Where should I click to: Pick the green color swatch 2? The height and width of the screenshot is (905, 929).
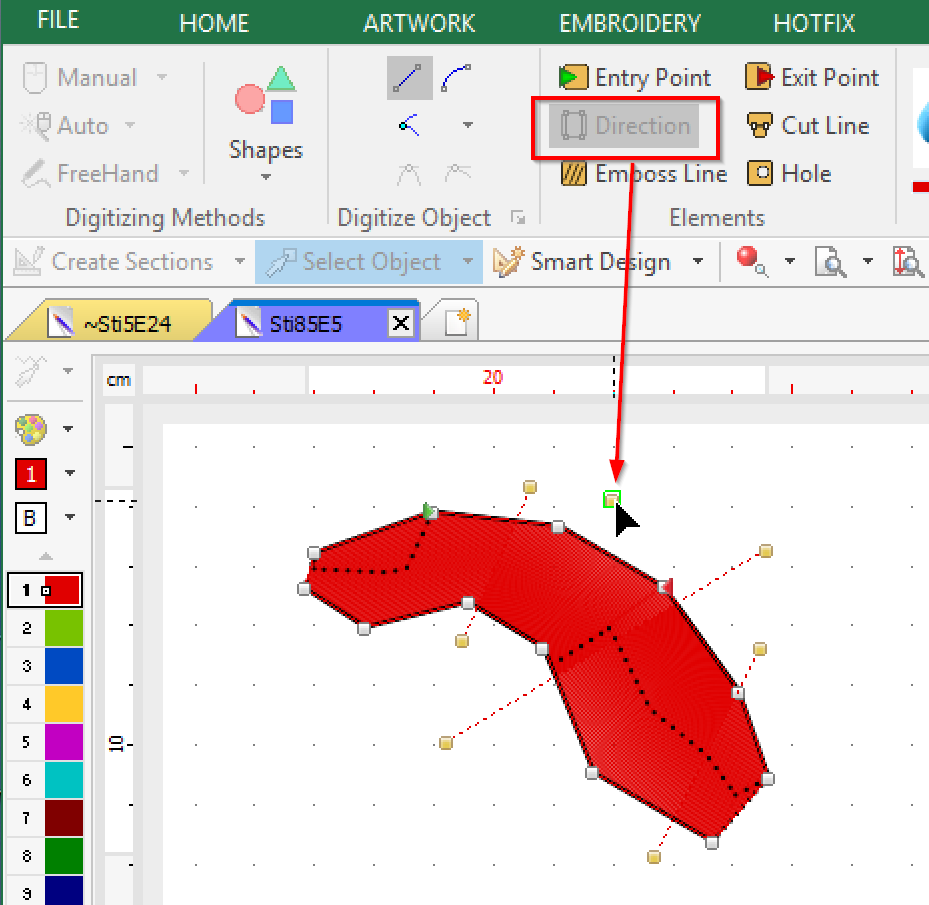(62, 628)
